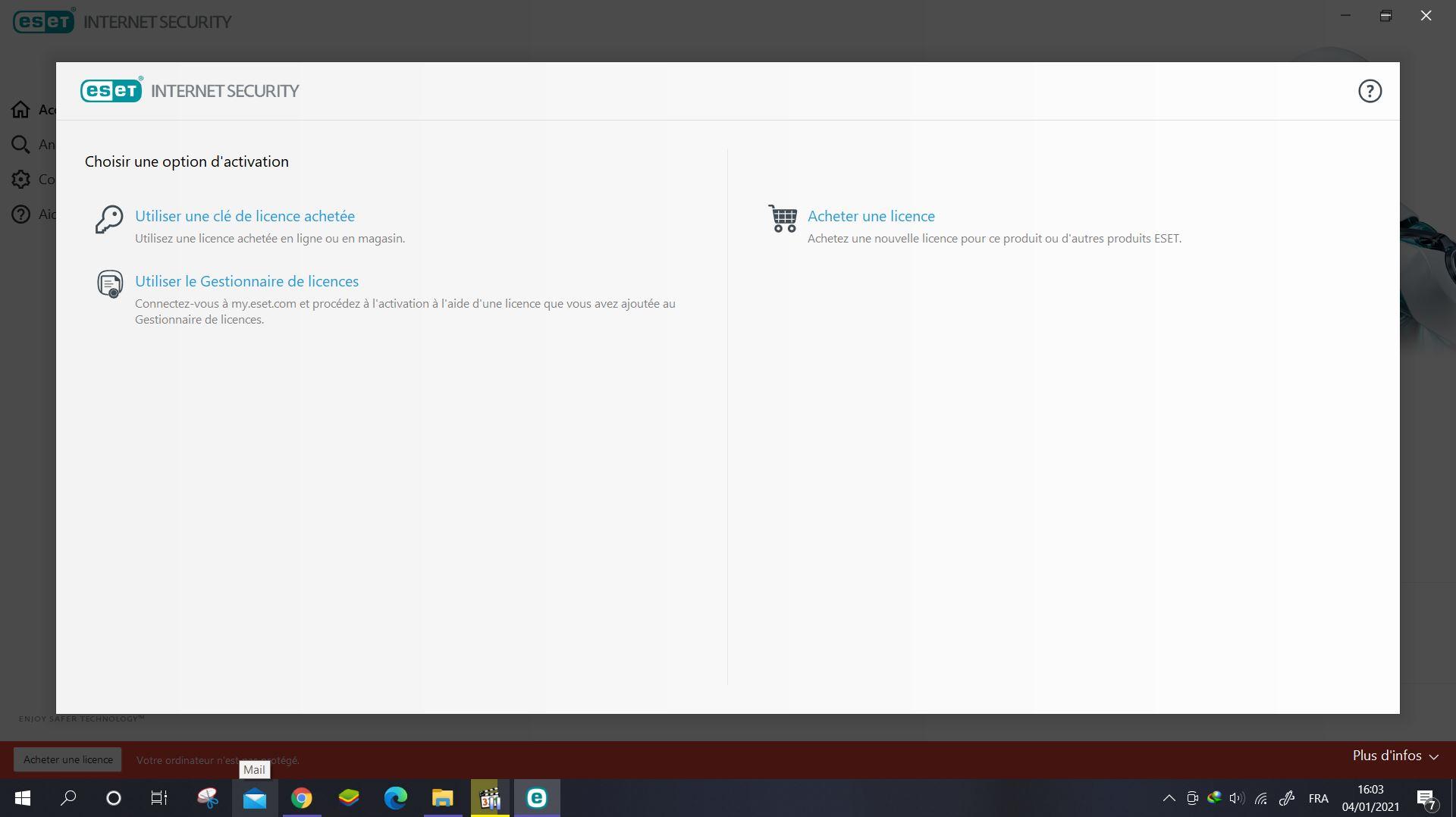Click the magnifier scan icon in sidebar
The width and height of the screenshot is (1456, 817).
pos(20,145)
